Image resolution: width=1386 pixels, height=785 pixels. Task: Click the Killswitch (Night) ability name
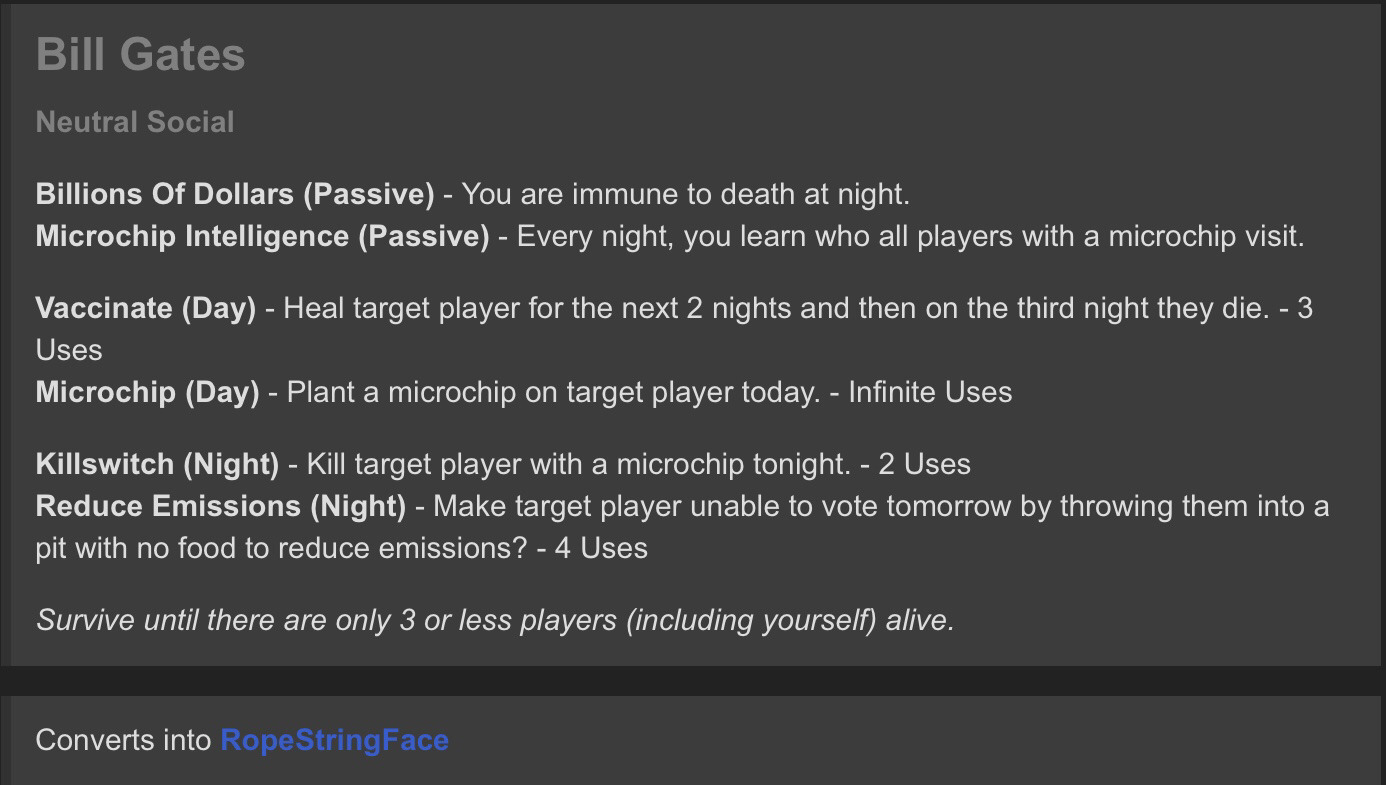(157, 464)
